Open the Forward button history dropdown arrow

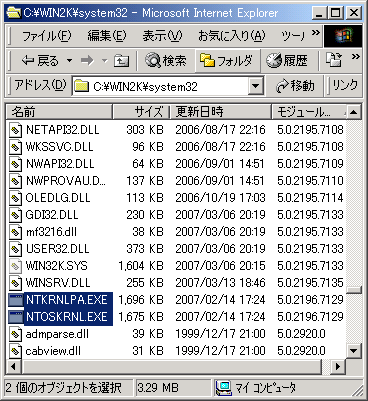click(105, 61)
